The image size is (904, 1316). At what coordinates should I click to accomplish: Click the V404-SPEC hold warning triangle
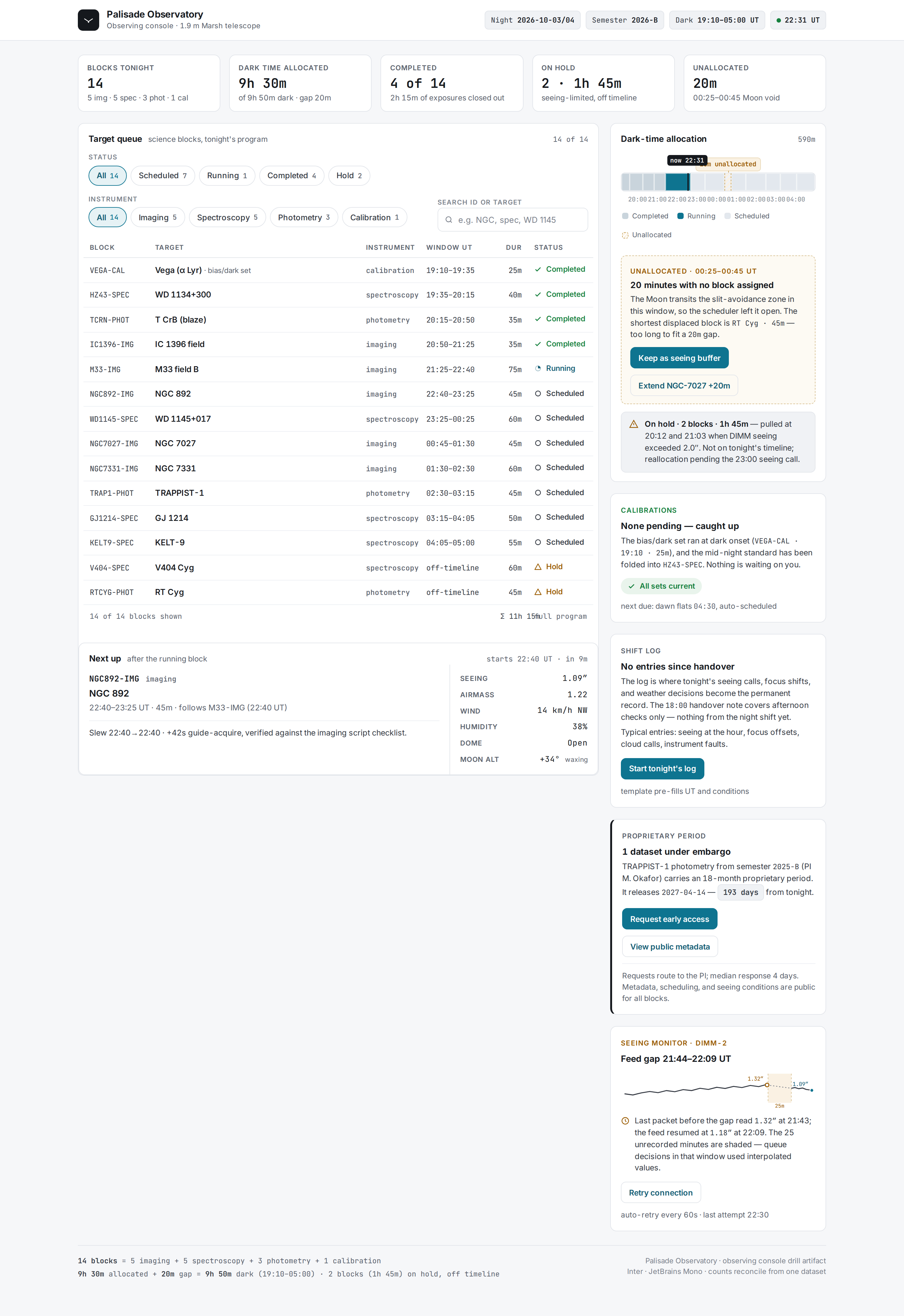click(537, 567)
